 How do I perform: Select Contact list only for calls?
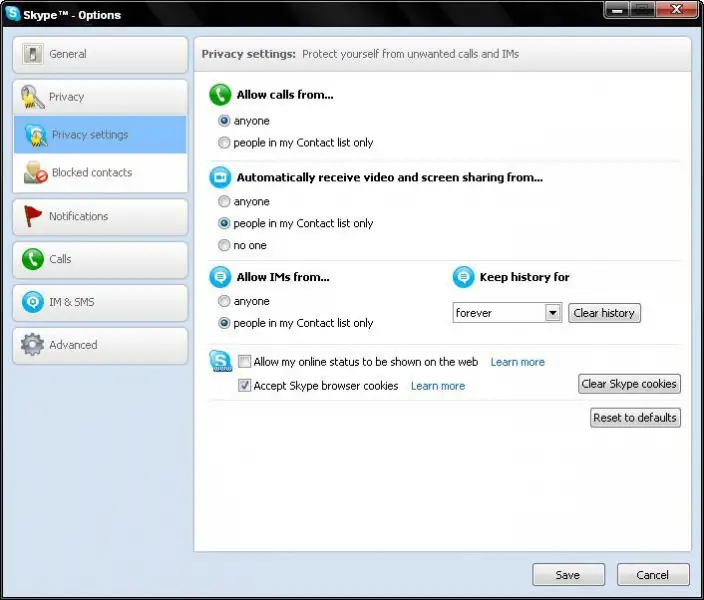pos(224,143)
